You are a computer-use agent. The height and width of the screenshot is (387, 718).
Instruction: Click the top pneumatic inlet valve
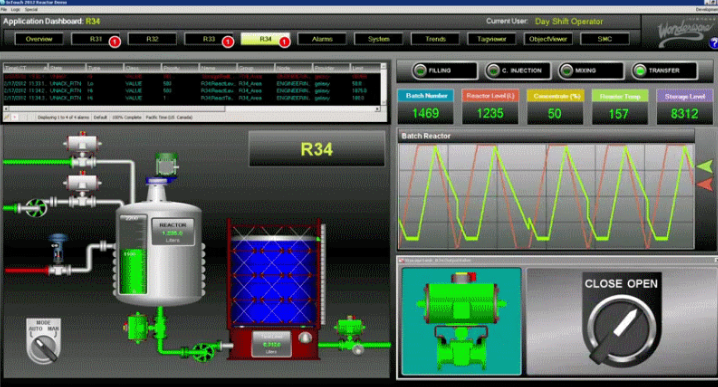[x=82, y=150]
